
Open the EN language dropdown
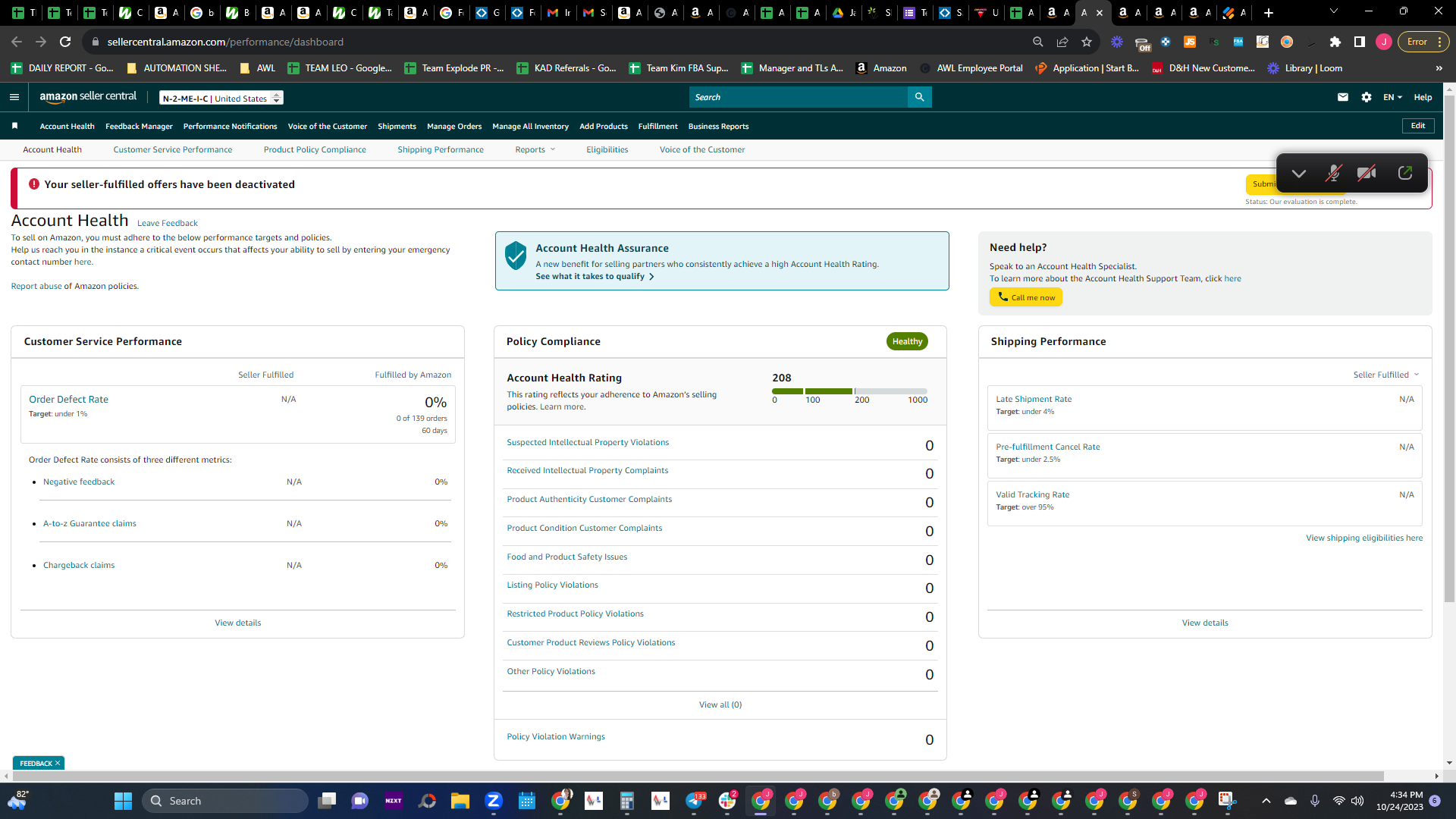(x=1392, y=97)
